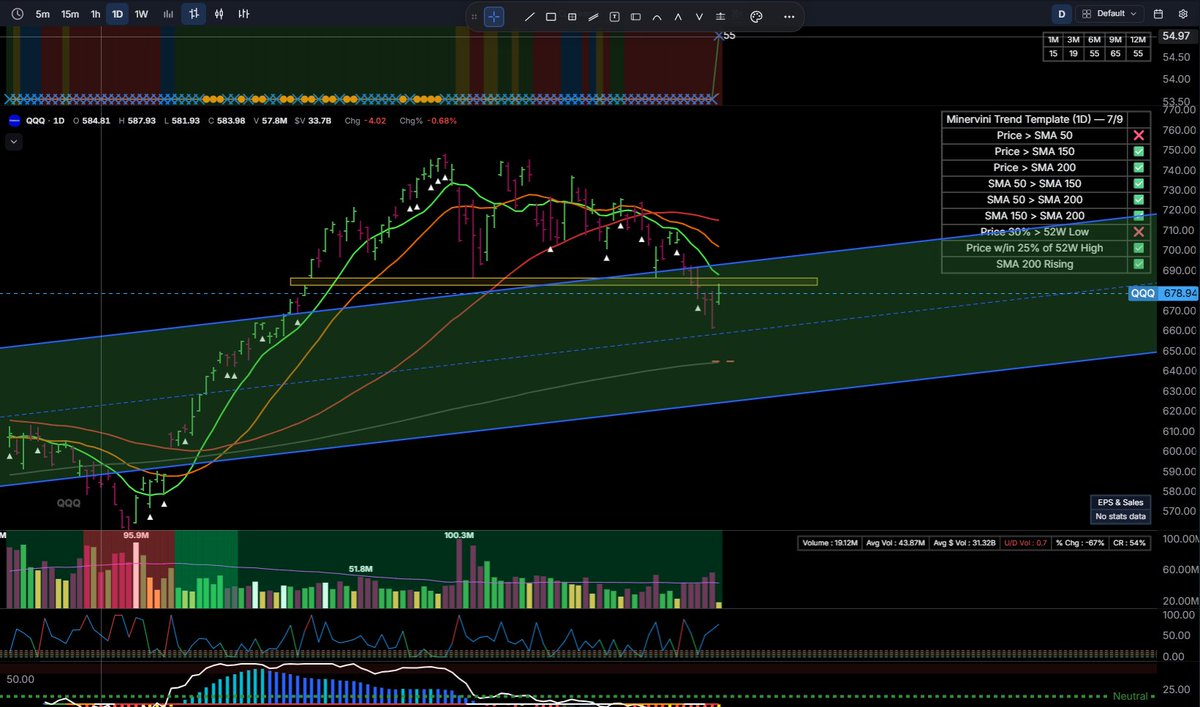Select the third bar-style chart icon
This screenshot has height=707, width=1200.
tap(243, 15)
